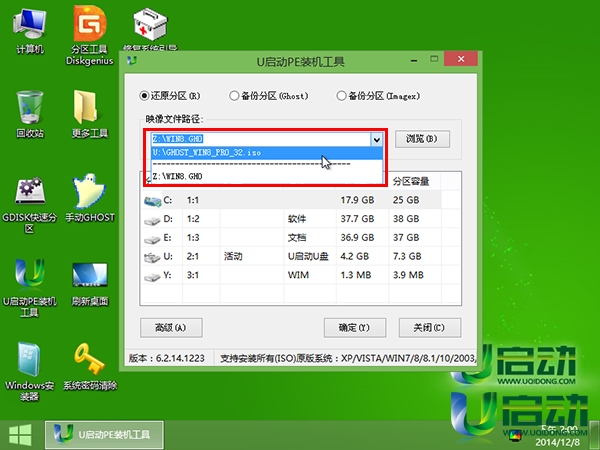Click the 17.9 GB free space cell
Viewport: 600px width, 450px height.
click(357, 200)
